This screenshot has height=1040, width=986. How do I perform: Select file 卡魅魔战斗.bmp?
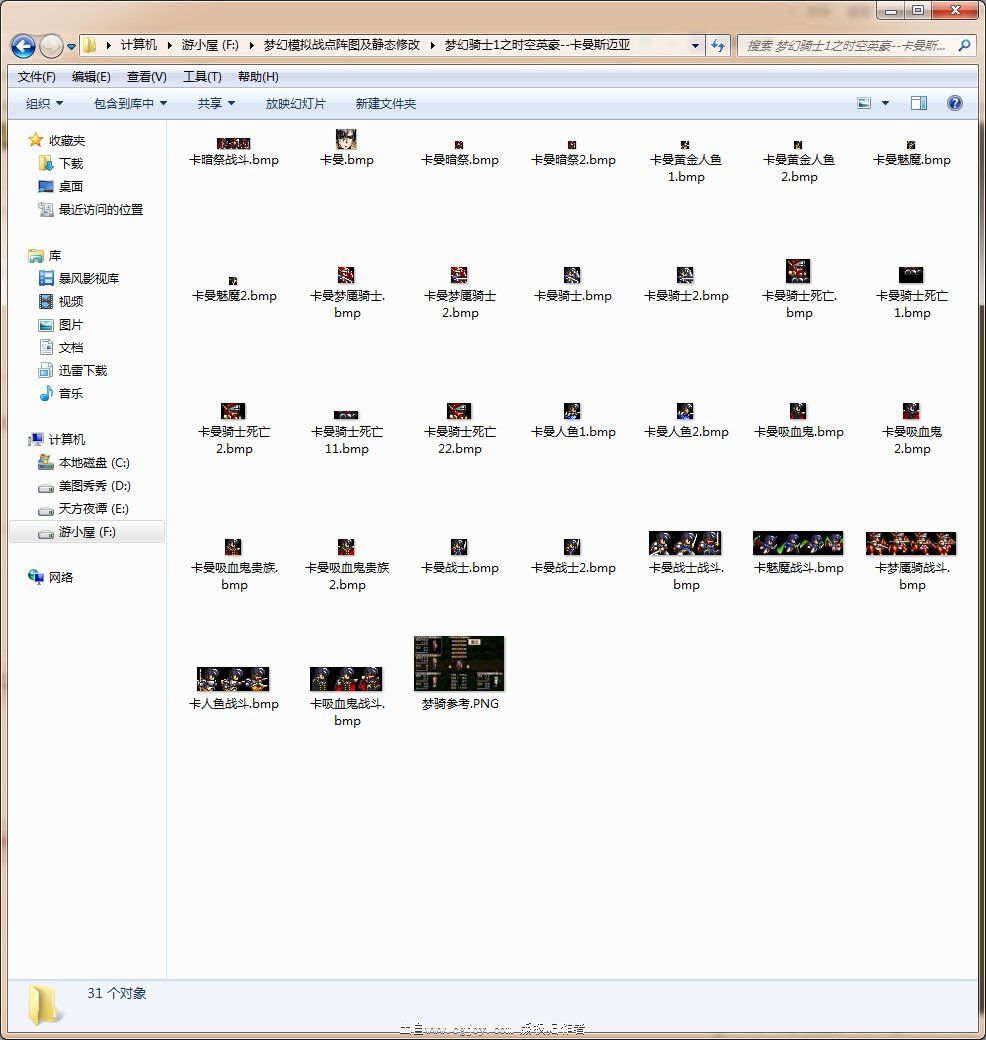point(799,553)
